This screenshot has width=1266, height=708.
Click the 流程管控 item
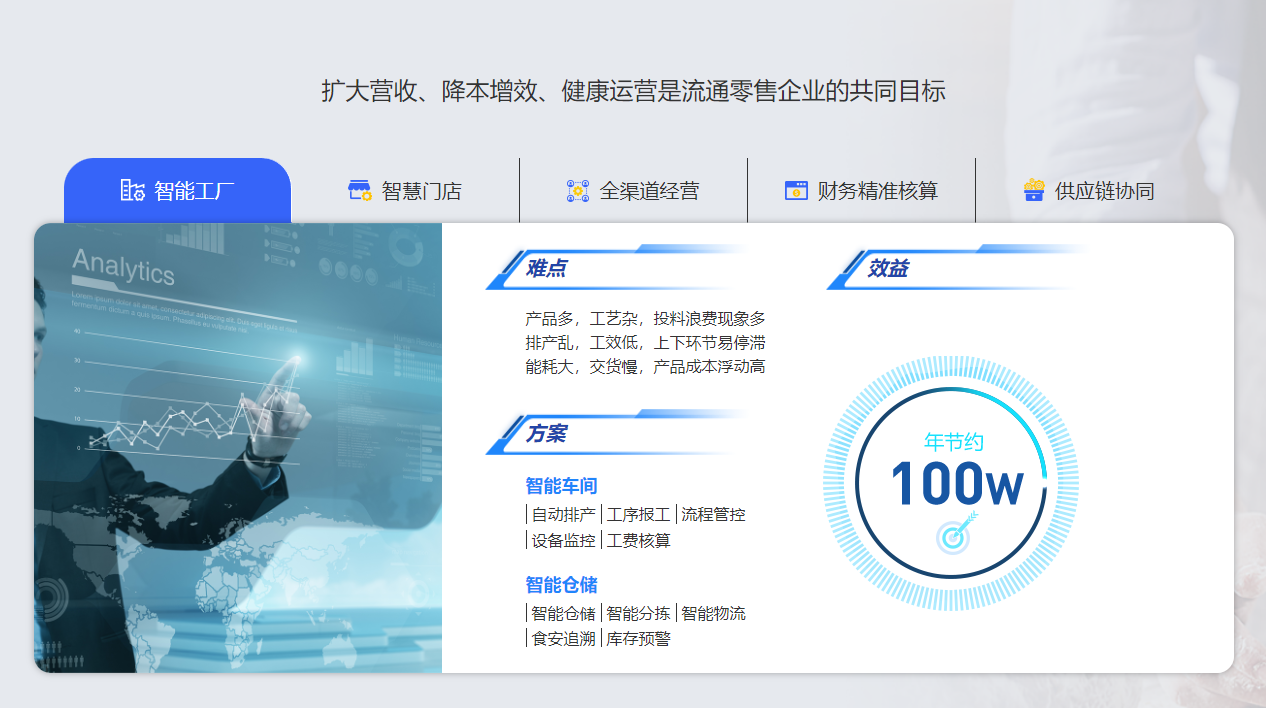click(713, 515)
